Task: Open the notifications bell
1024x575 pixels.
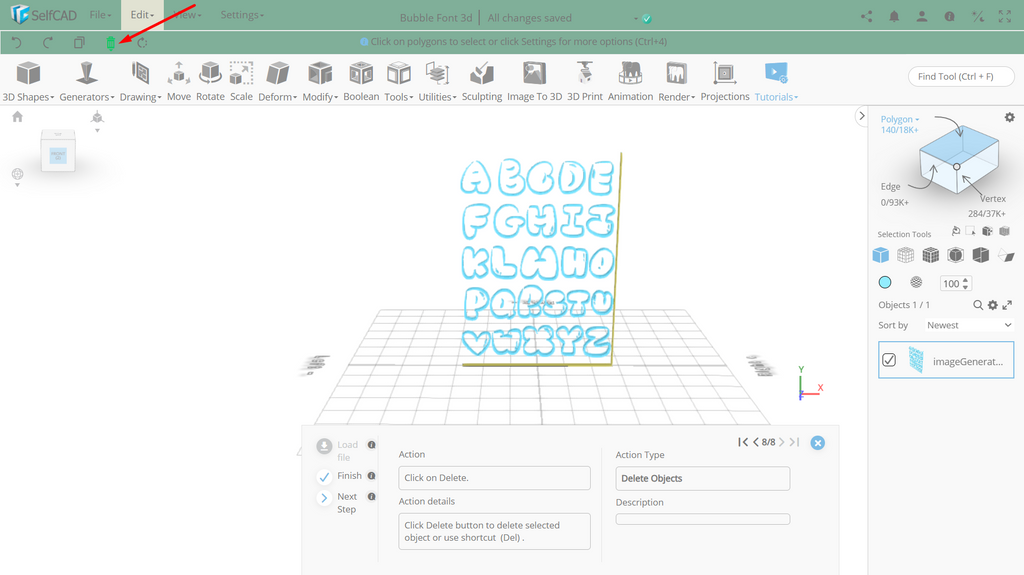Action: tap(894, 17)
